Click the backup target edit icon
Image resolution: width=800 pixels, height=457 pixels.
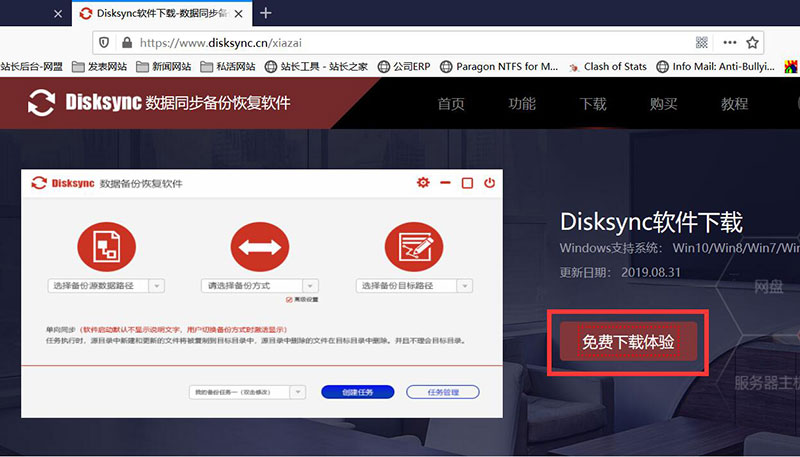pos(414,247)
